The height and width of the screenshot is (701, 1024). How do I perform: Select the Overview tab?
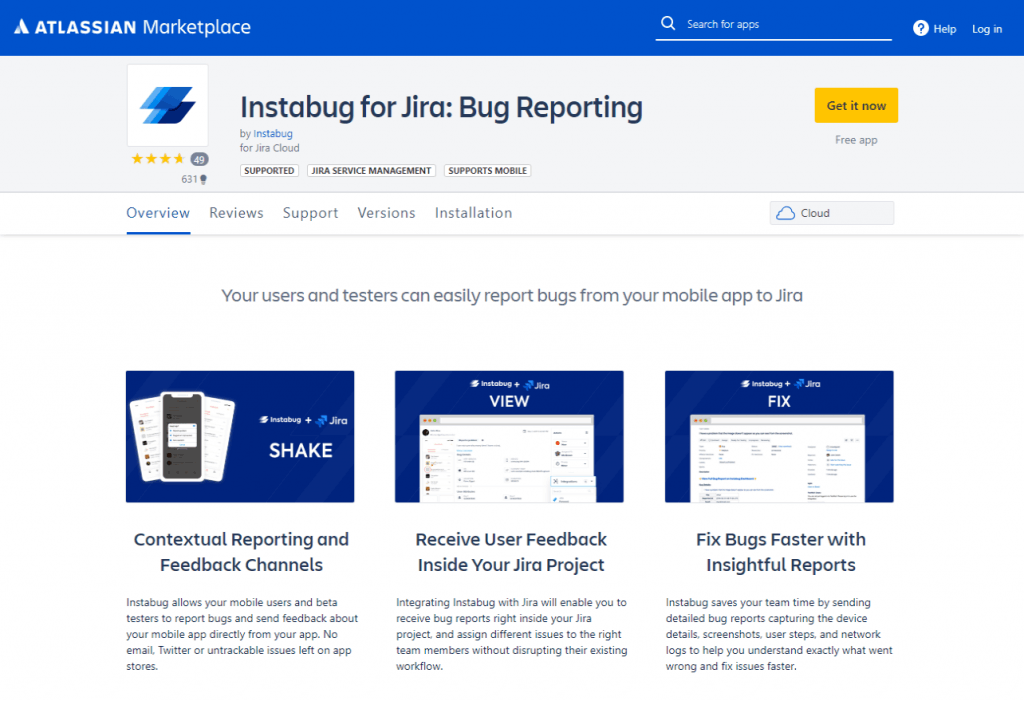click(158, 213)
